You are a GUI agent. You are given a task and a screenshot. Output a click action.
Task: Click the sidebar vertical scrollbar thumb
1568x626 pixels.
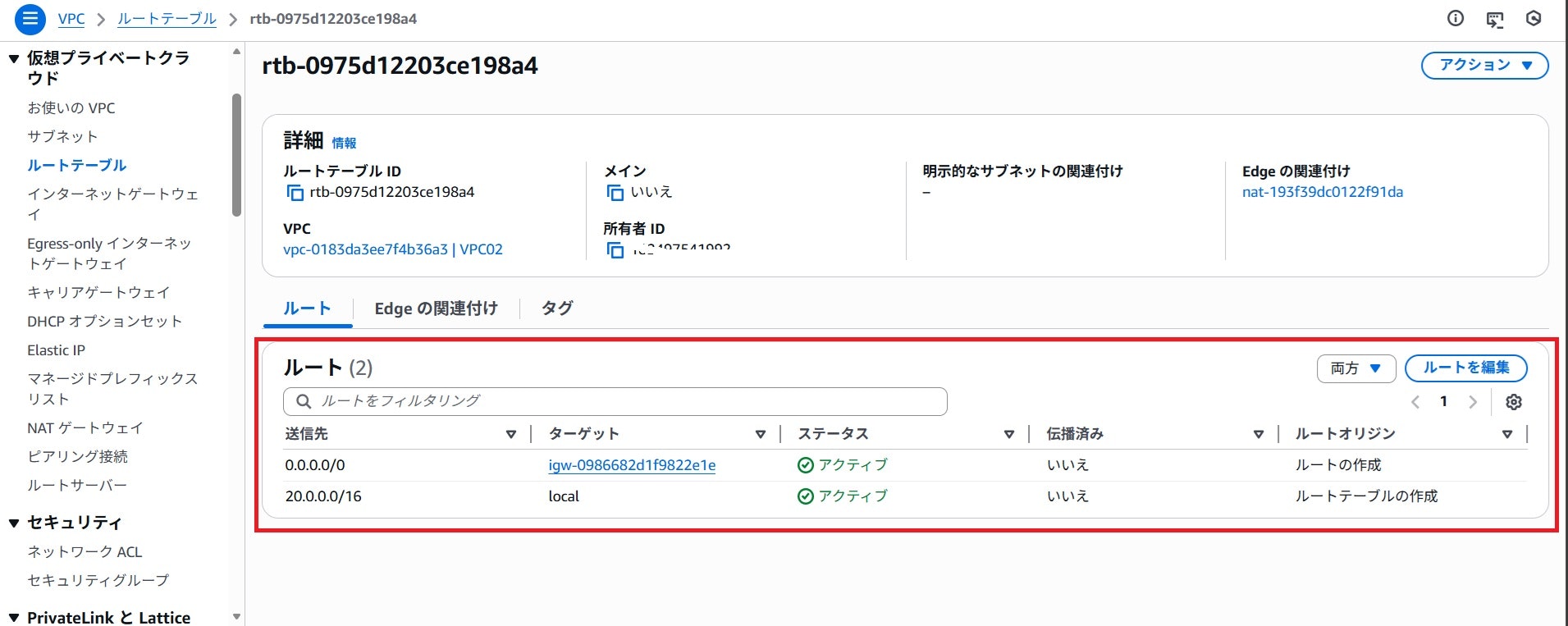click(236, 154)
